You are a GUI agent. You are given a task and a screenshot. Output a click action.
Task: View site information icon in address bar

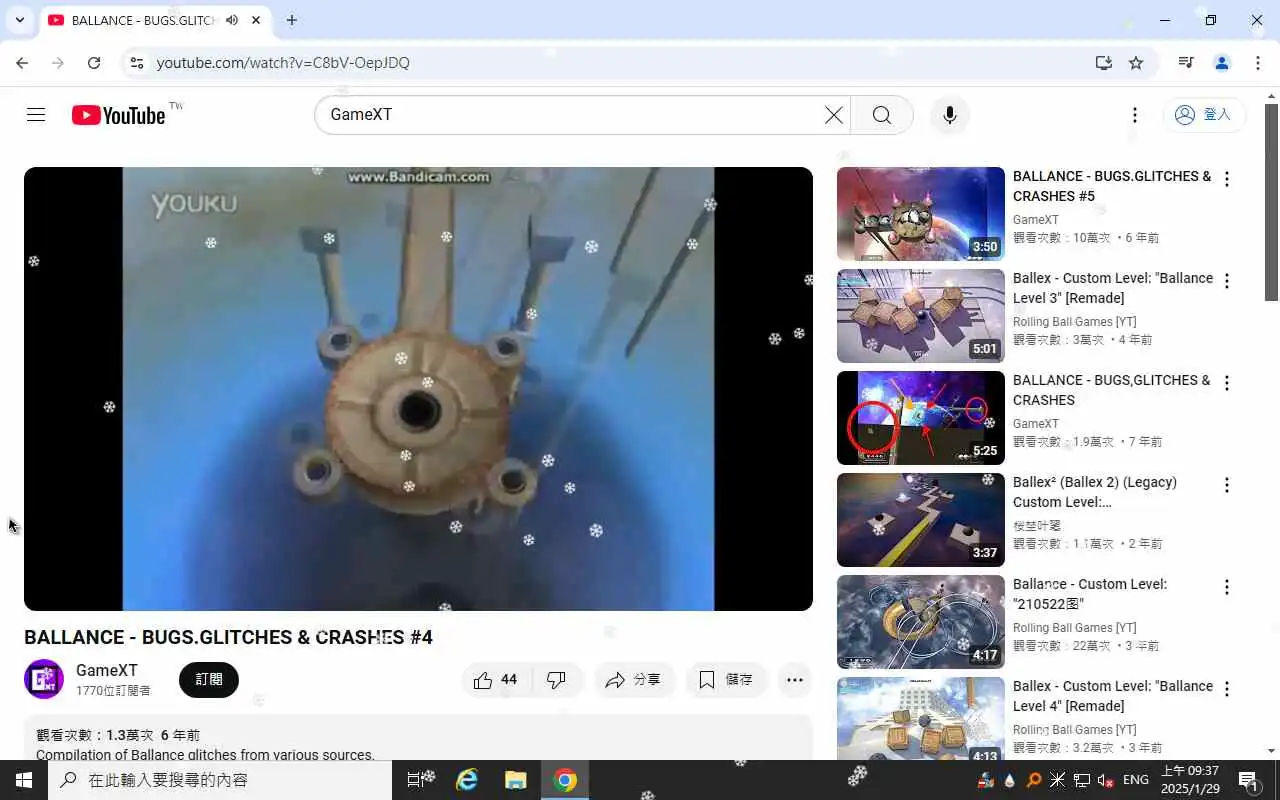coord(136,63)
